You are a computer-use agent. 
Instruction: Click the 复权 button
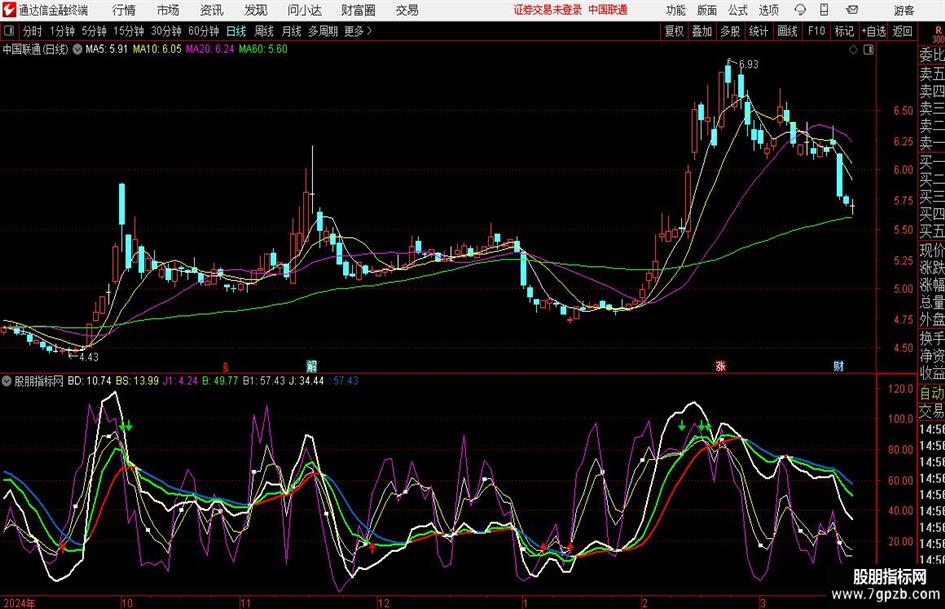point(674,31)
